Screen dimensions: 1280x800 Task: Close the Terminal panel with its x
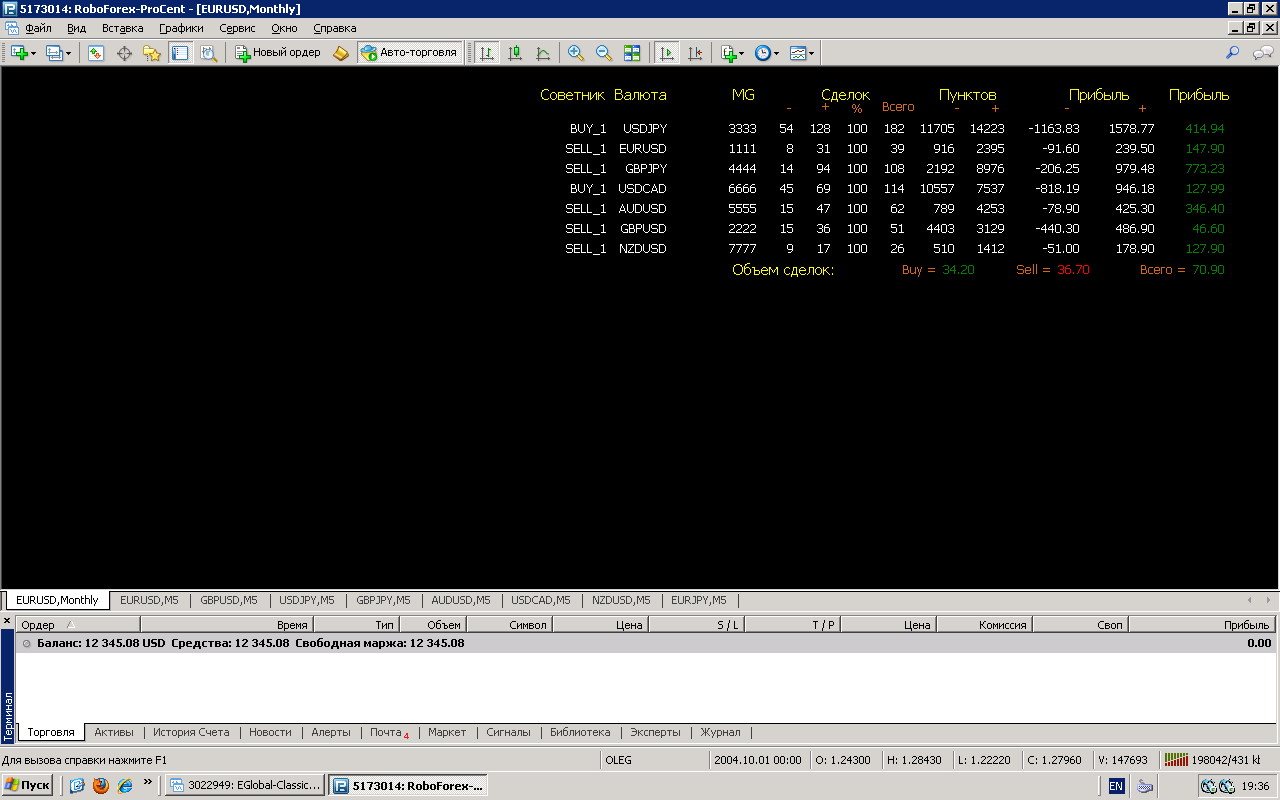pos(7,622)
